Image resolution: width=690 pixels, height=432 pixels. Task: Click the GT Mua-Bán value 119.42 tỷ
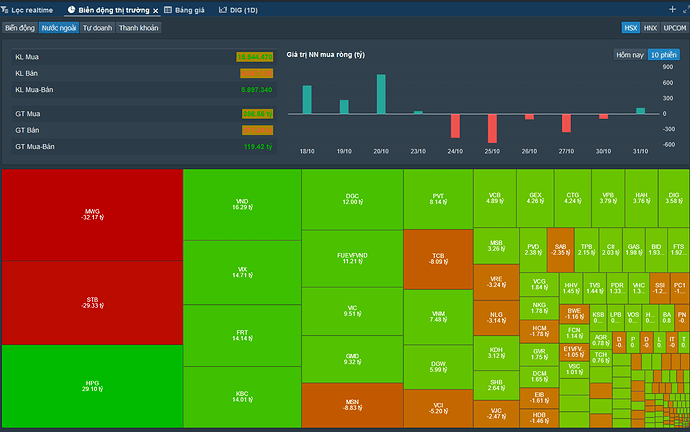(x=258, y=146)
